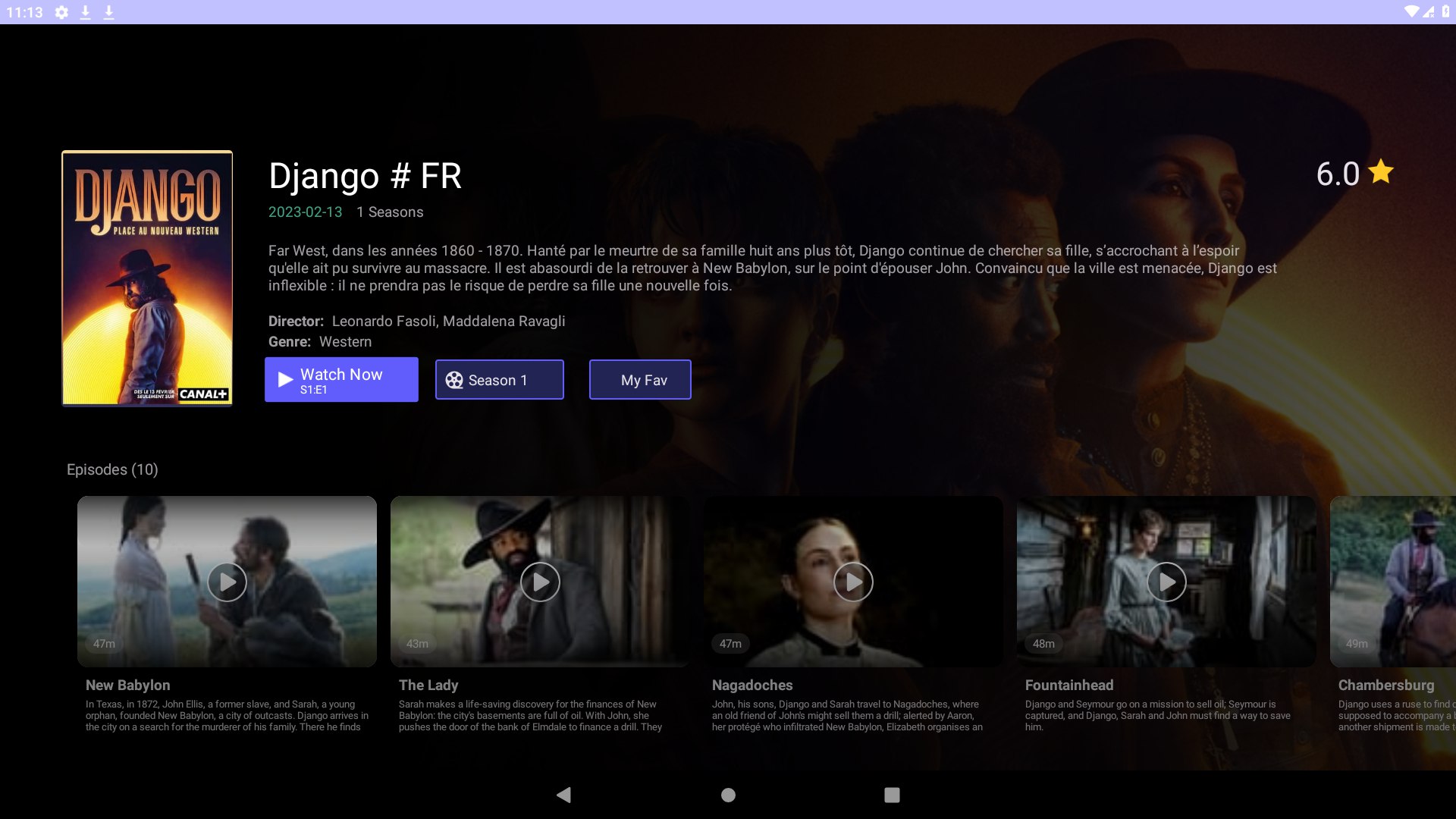Start watching S1:E1 via Watch Now
This screenshot has height=819, width=1456.
click(x=340, y=379)
